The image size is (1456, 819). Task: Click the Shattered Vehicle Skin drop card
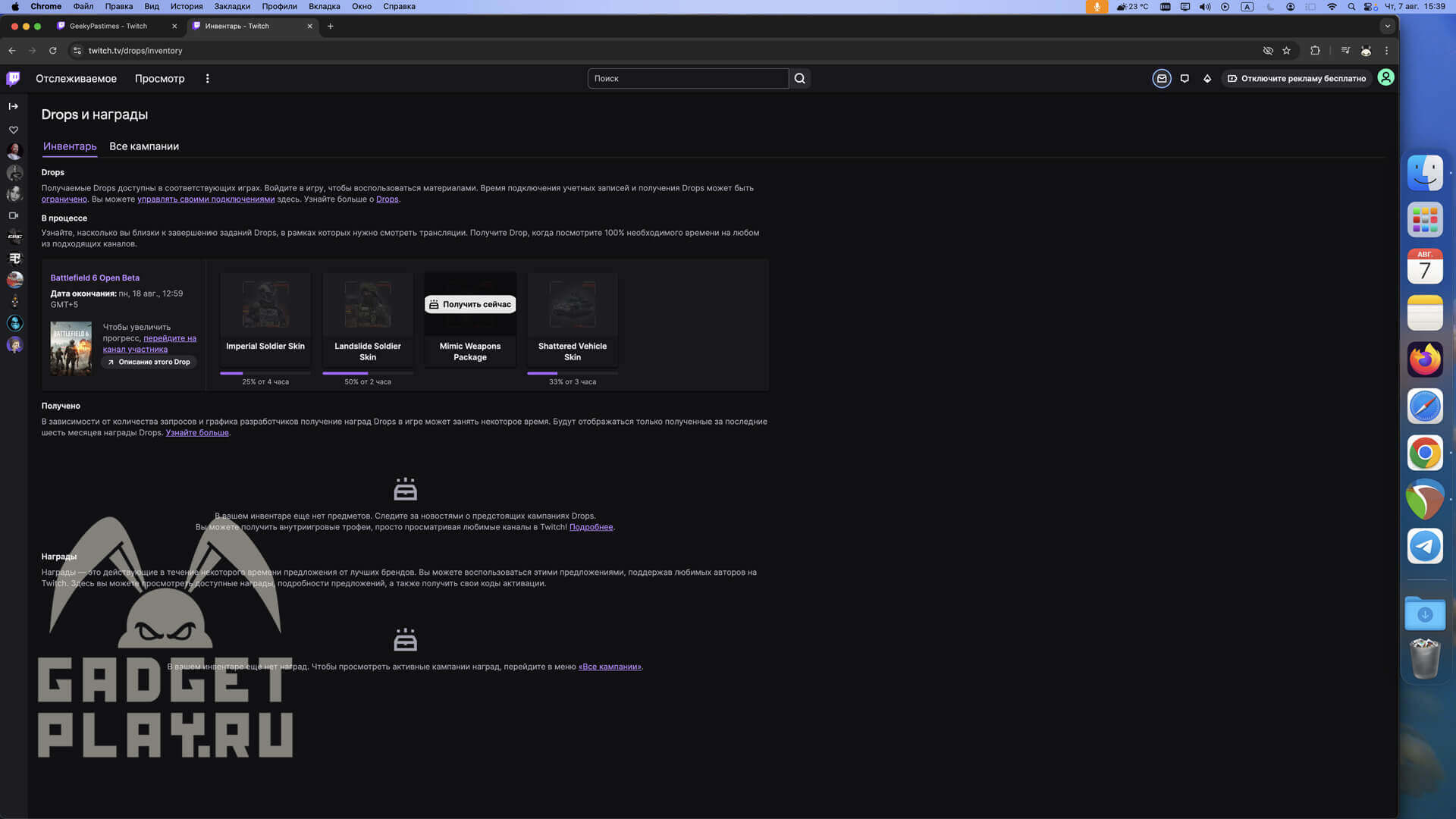(x=573, y=319)
